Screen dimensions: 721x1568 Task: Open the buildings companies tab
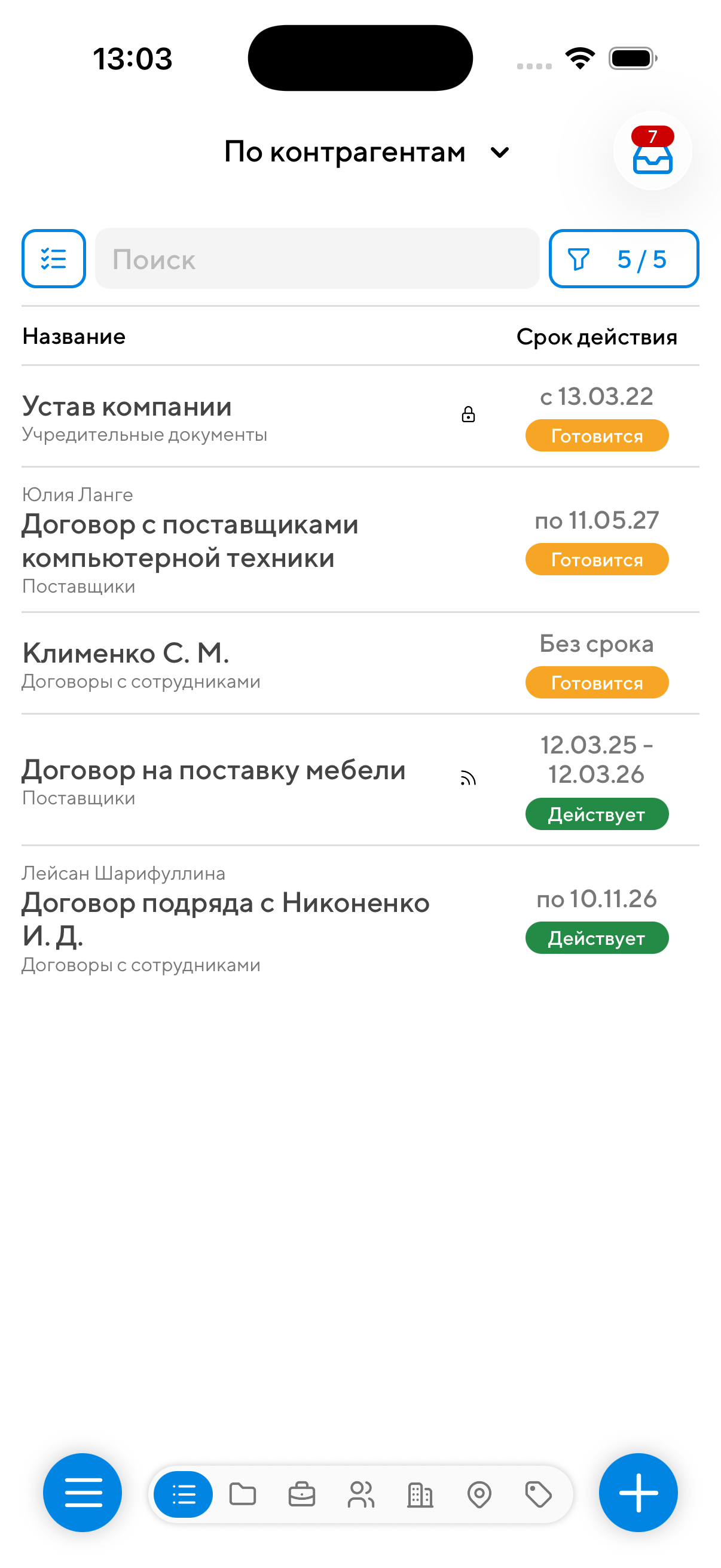point(420,1494)
